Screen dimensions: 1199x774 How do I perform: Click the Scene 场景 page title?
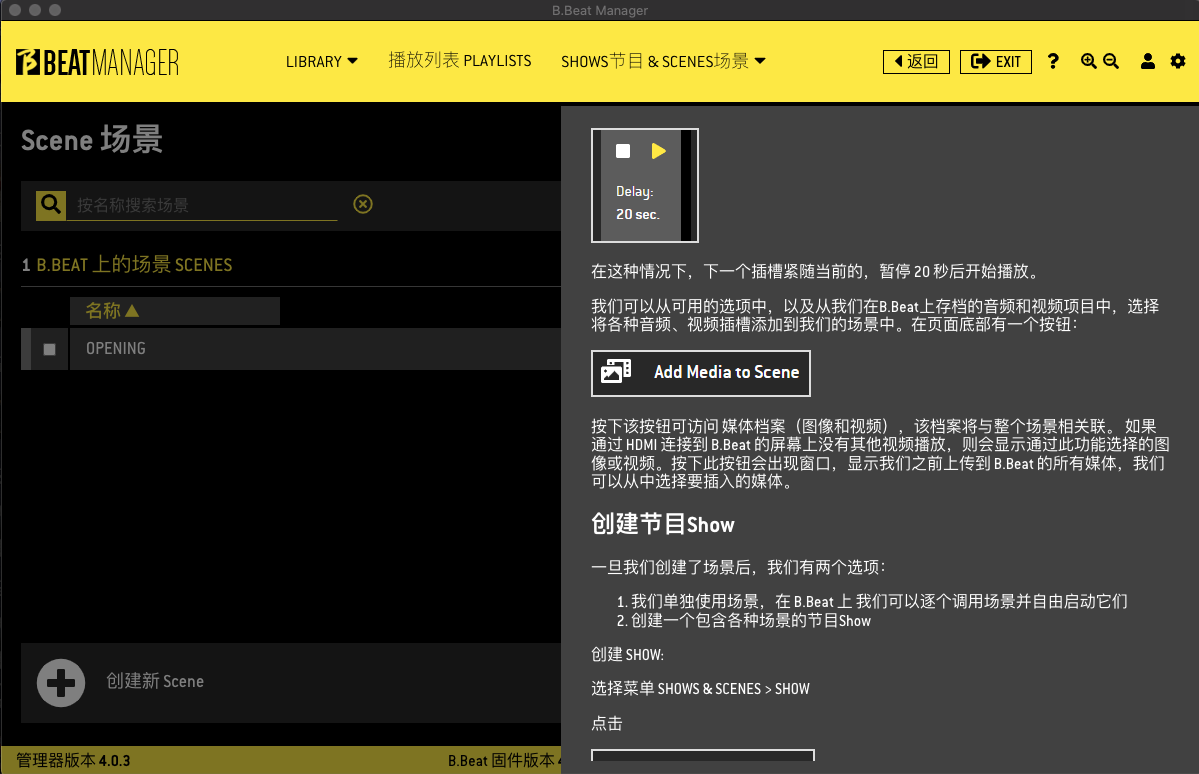point(92,140)
